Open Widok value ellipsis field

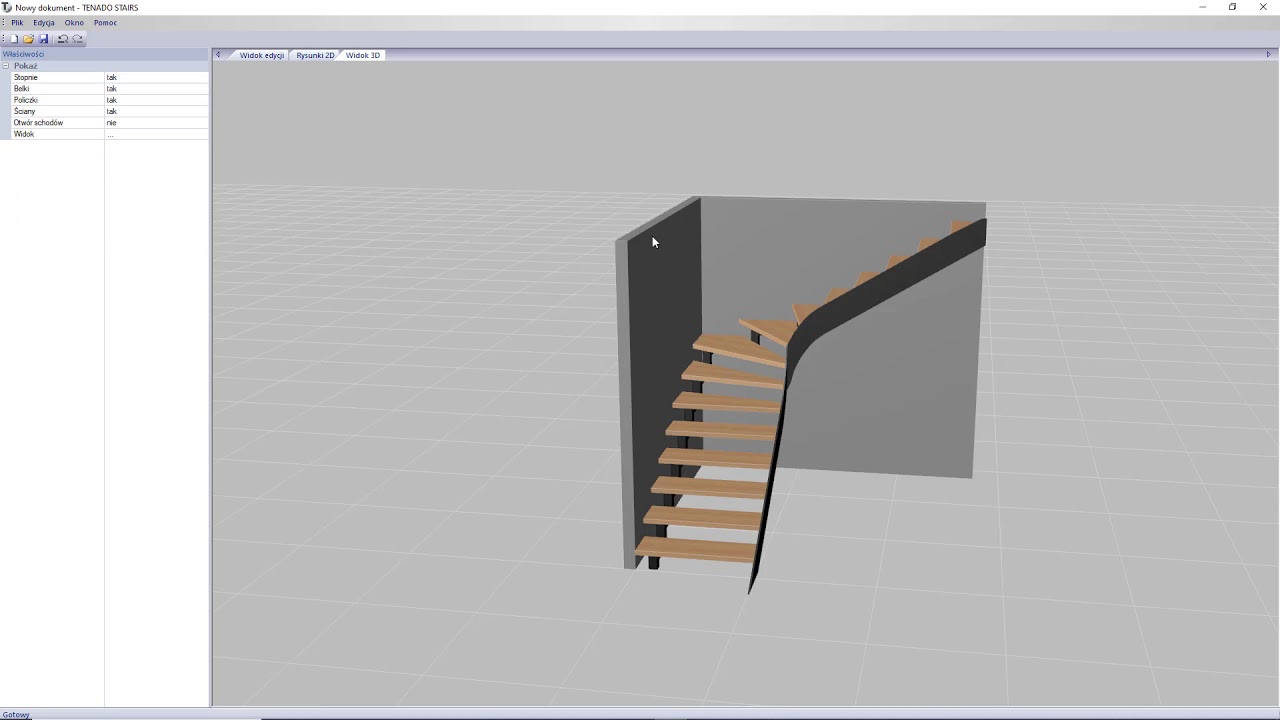point(156,134)
